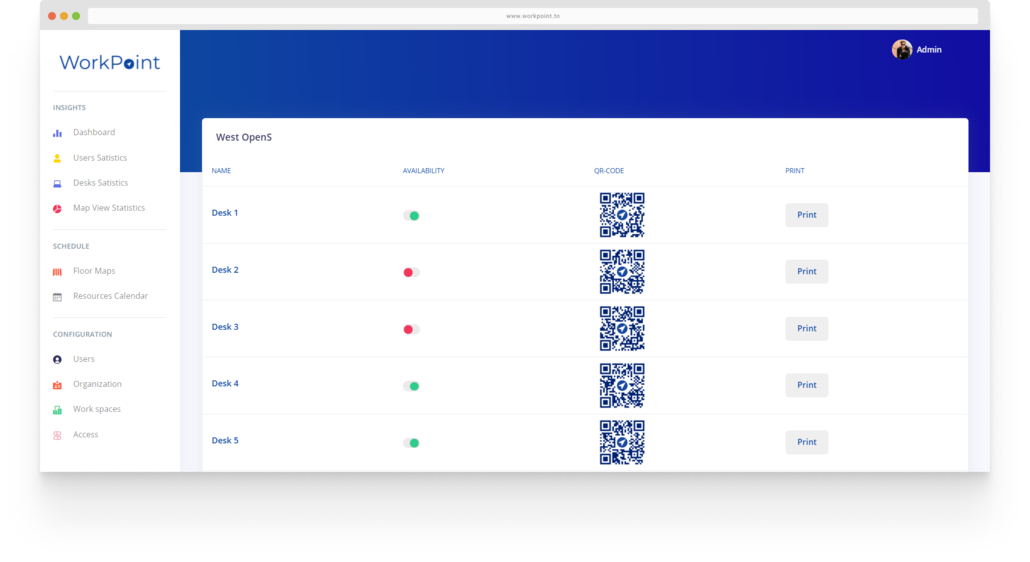Open the Access menu item
Viewport: 1030px width, 562px height.
tap(85, 434)
